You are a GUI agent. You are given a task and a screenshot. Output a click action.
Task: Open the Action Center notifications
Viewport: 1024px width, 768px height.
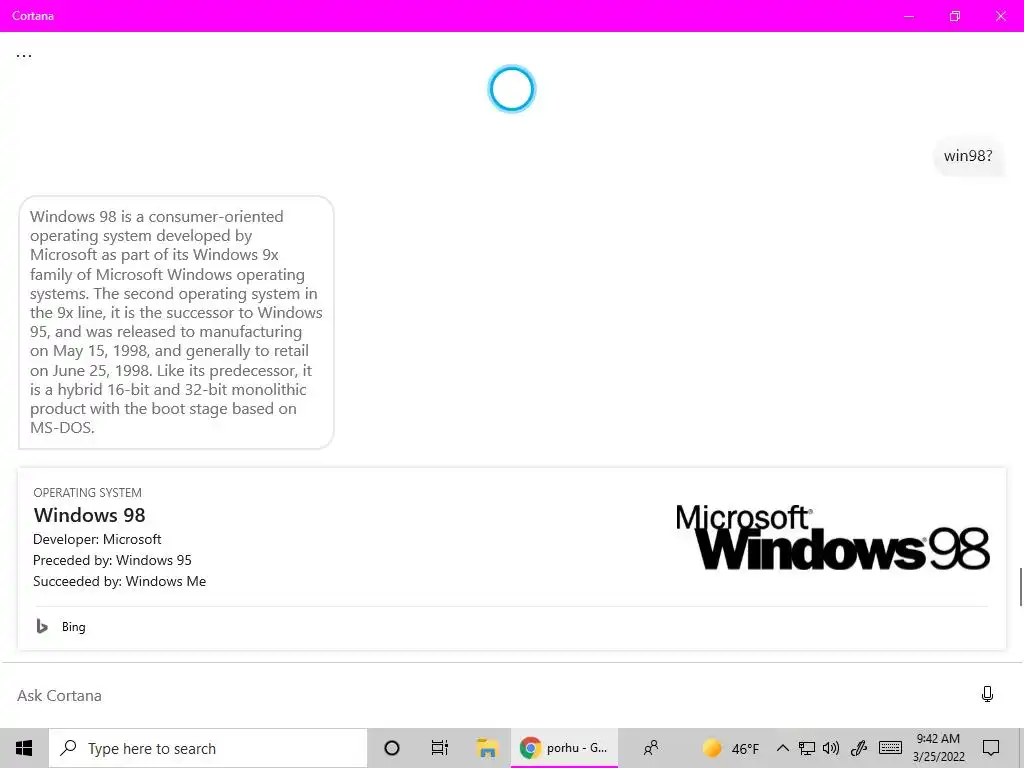click(991, 748)
